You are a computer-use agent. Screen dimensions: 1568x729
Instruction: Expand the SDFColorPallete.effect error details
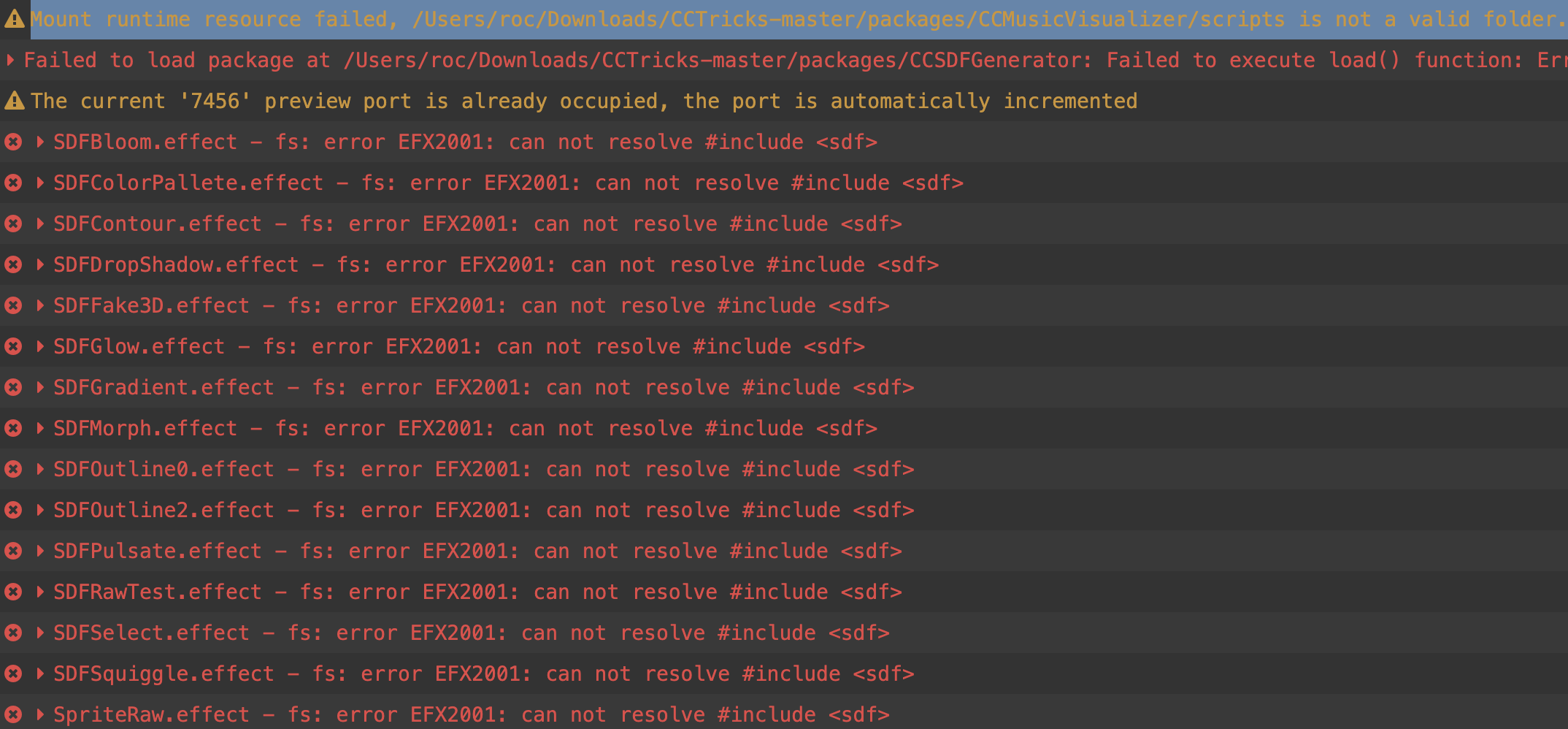40,183
